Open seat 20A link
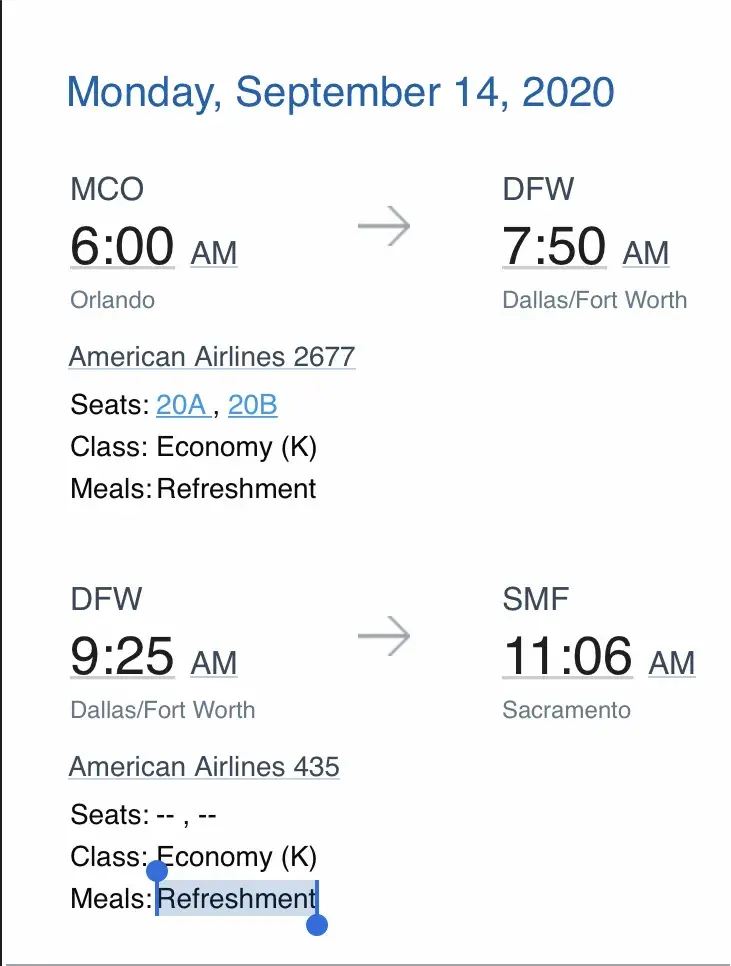 [x=181, y=405]
